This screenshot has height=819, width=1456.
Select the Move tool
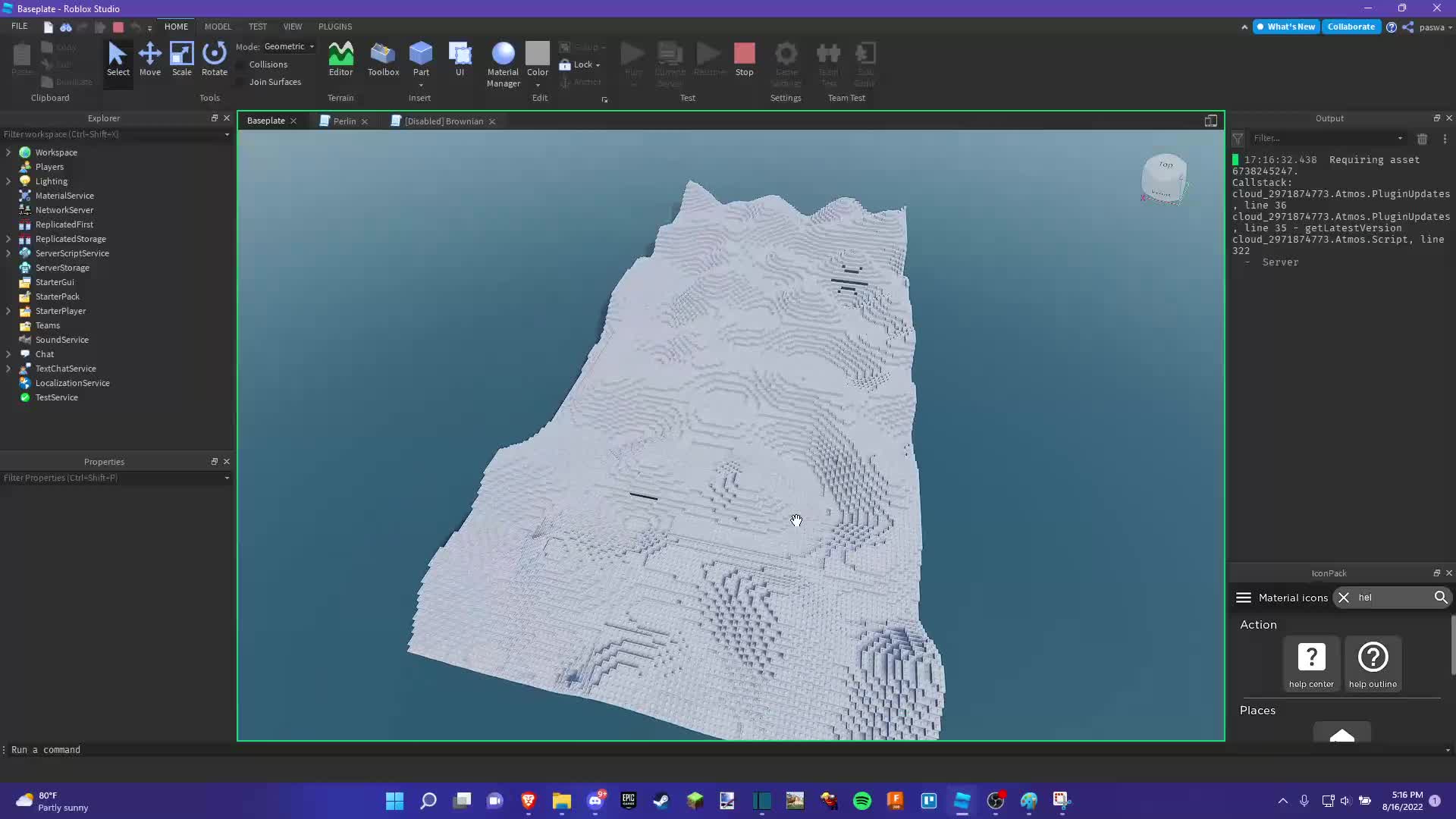tap(150, 61)
